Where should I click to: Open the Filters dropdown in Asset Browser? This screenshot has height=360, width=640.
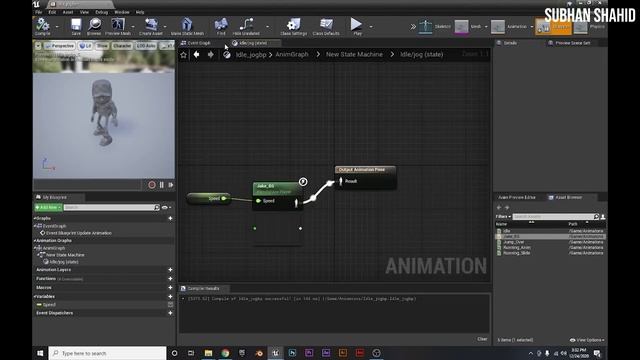pos(503,217)
